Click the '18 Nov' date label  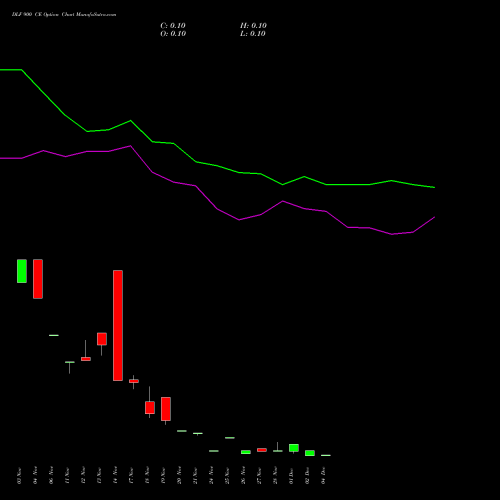[x=147, y=476]
